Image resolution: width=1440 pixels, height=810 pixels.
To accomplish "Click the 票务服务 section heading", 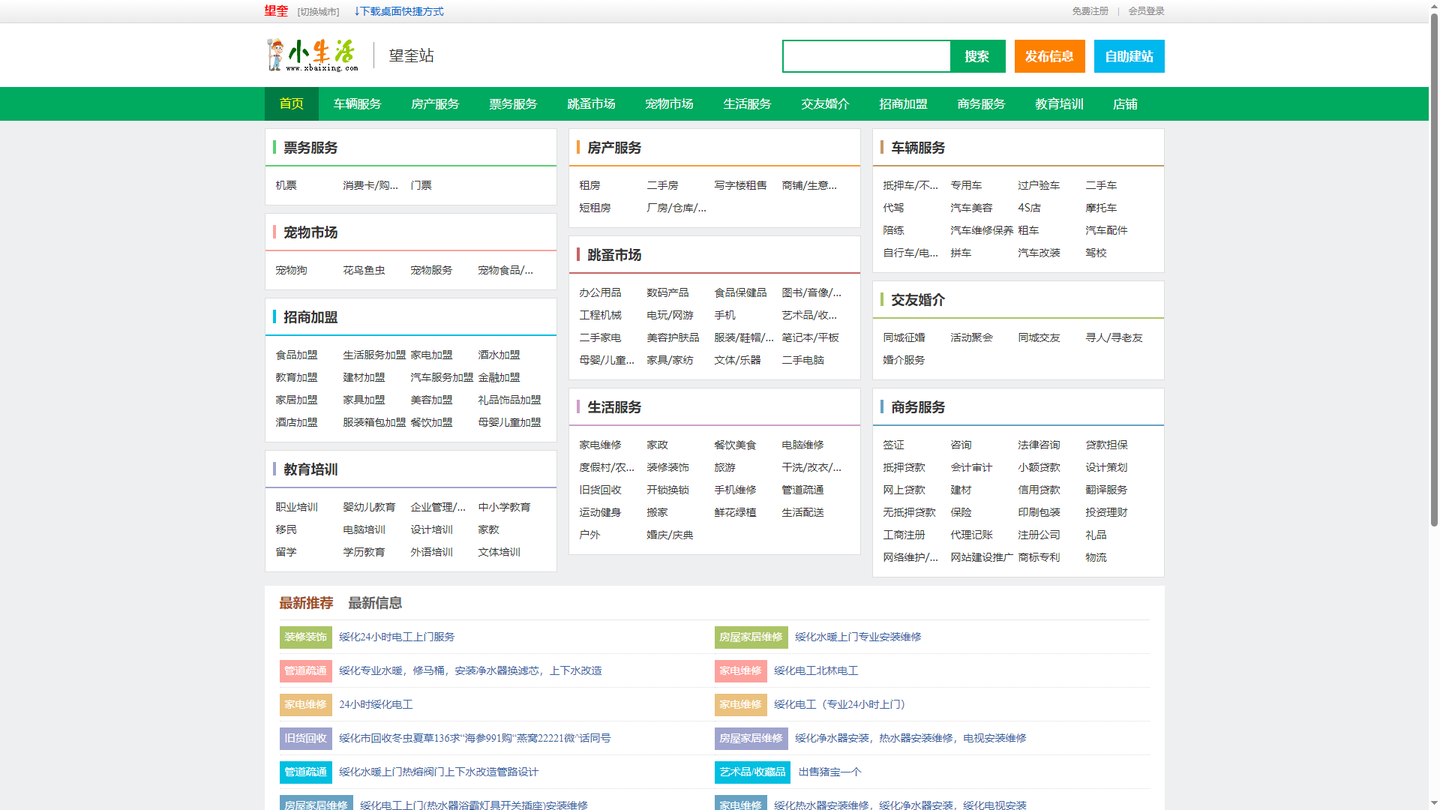I will point(310,148).
